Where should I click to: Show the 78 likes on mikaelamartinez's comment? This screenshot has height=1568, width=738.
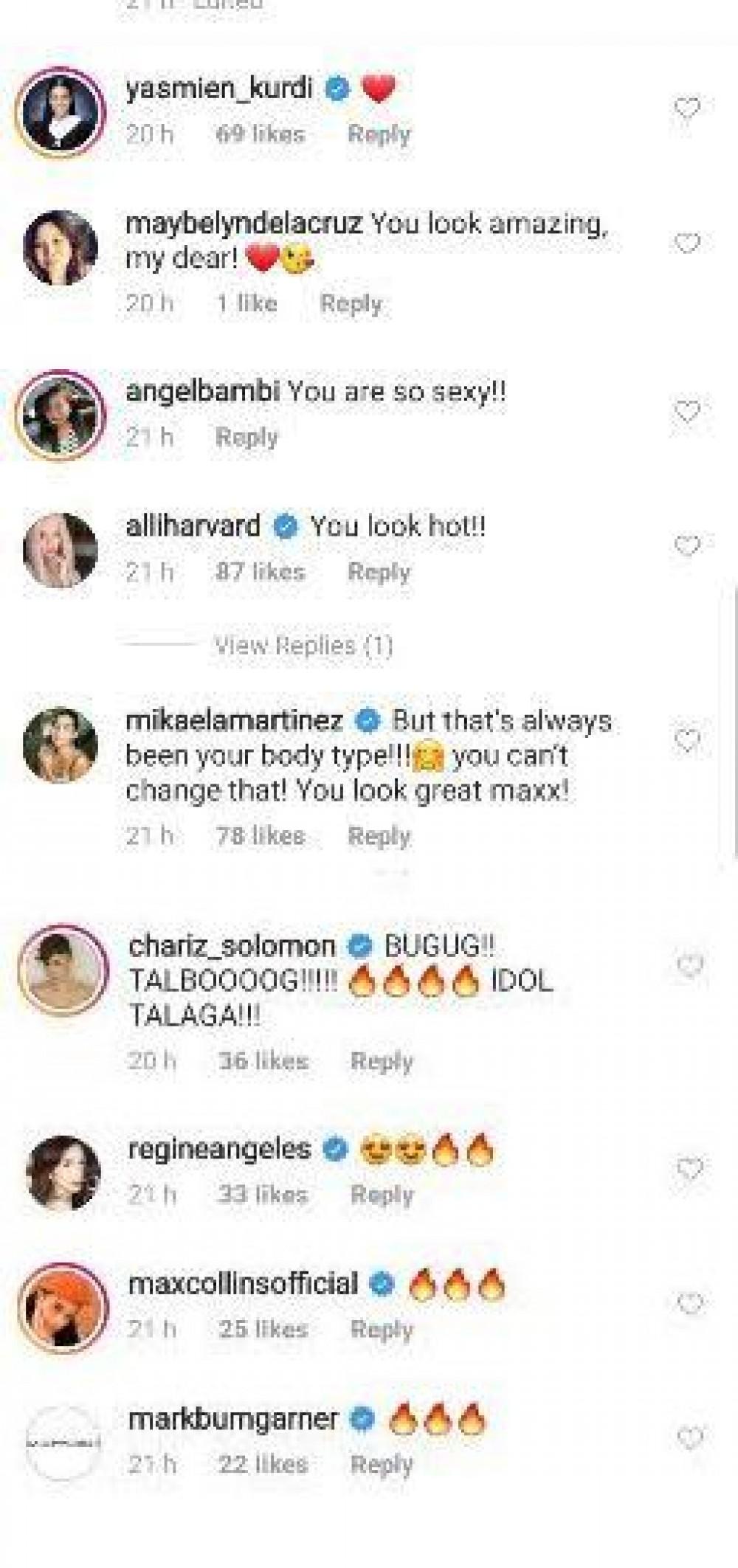(260, 836)
